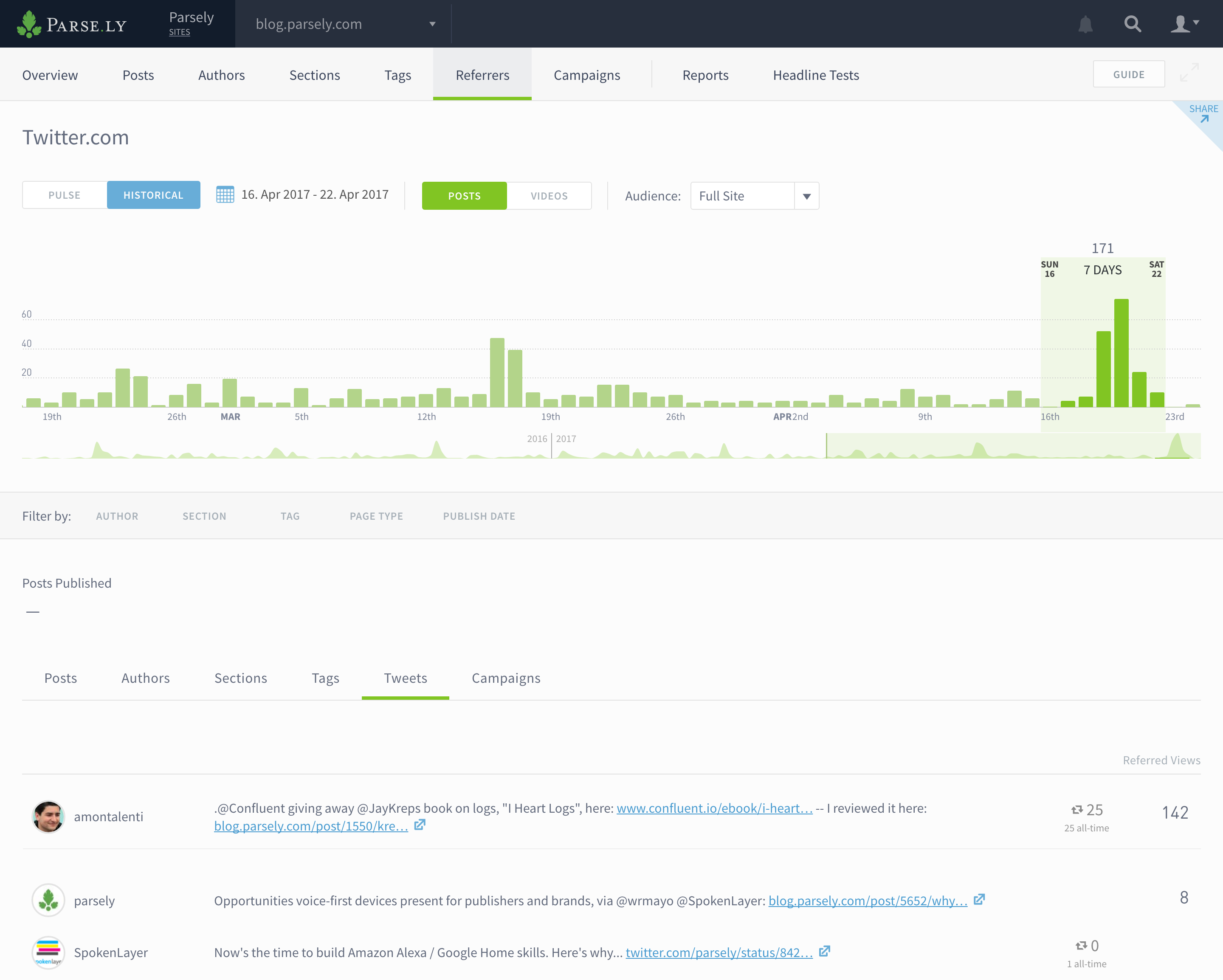Open the user account menu icon

1184,24
